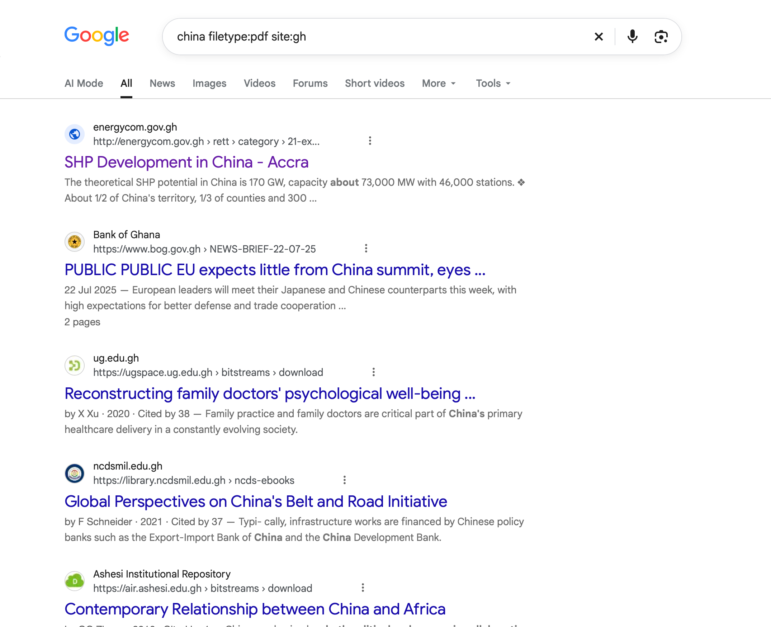Select the All results tab
771x627 pixels.
126,83
